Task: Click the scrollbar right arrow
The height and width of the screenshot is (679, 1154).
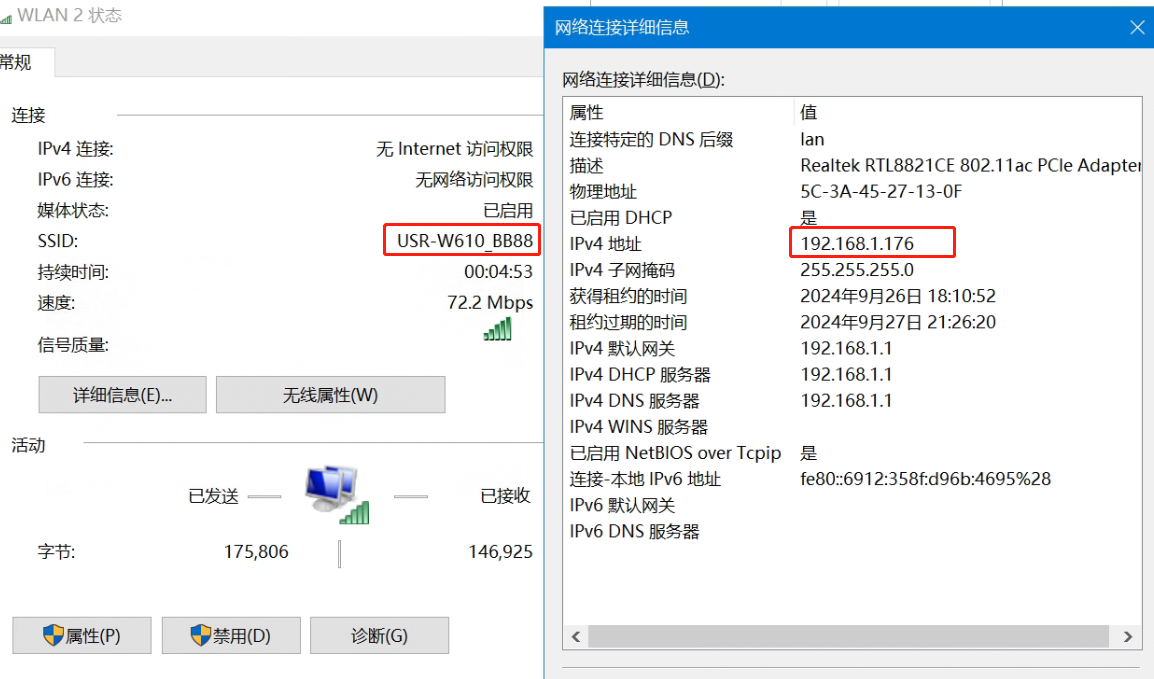Action: (1127, 637)
